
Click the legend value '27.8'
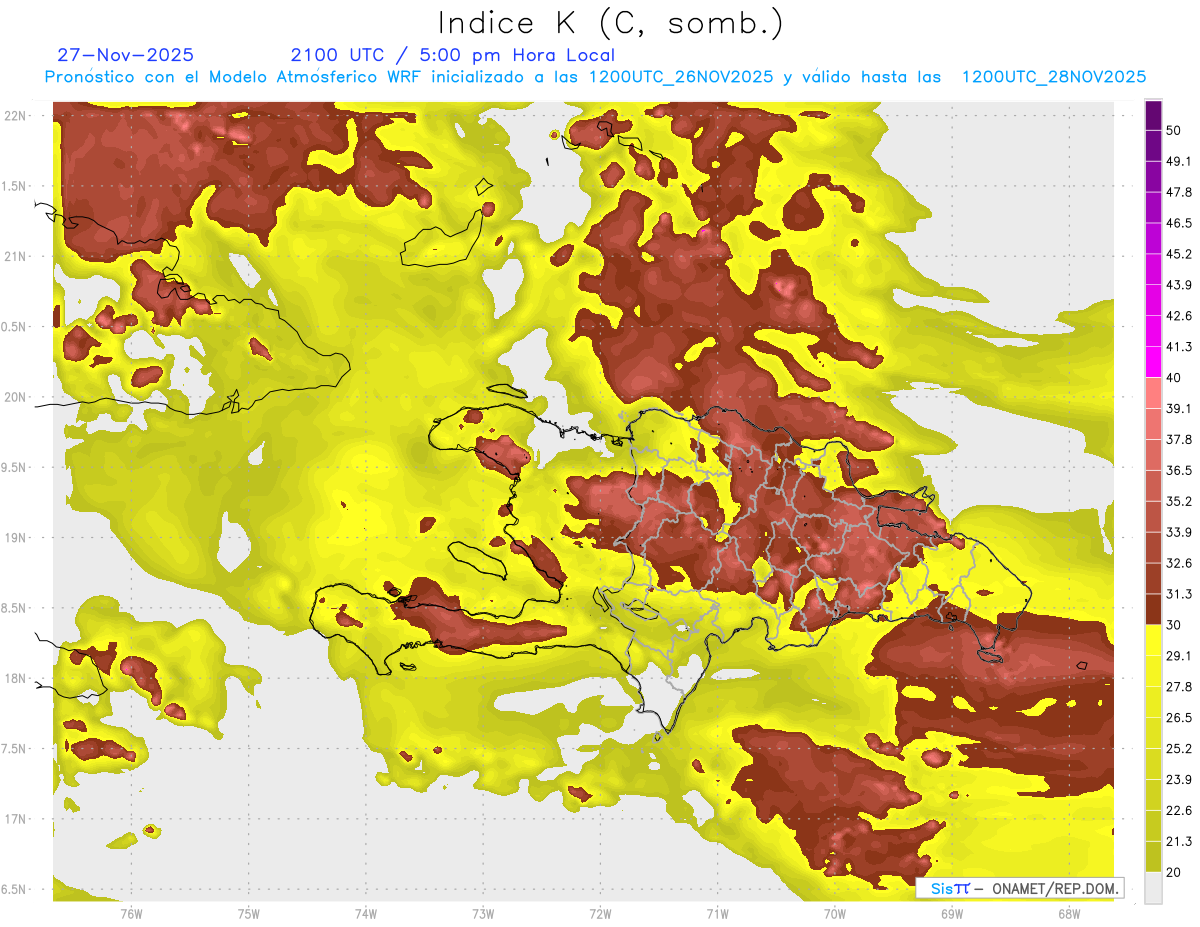pyautogui.click(x=1179, y=686)
